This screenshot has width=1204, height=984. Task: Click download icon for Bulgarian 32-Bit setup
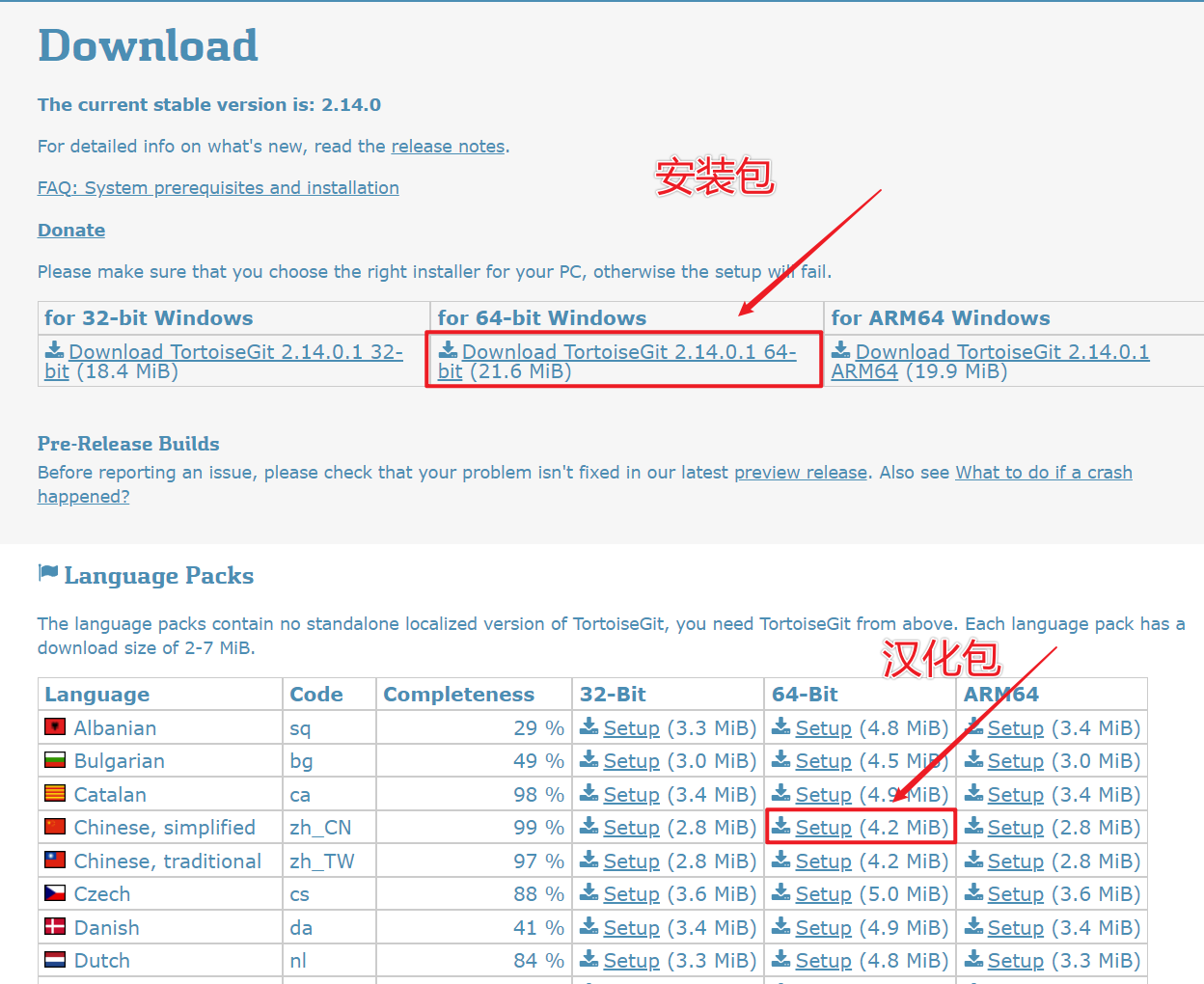point(588,759)
